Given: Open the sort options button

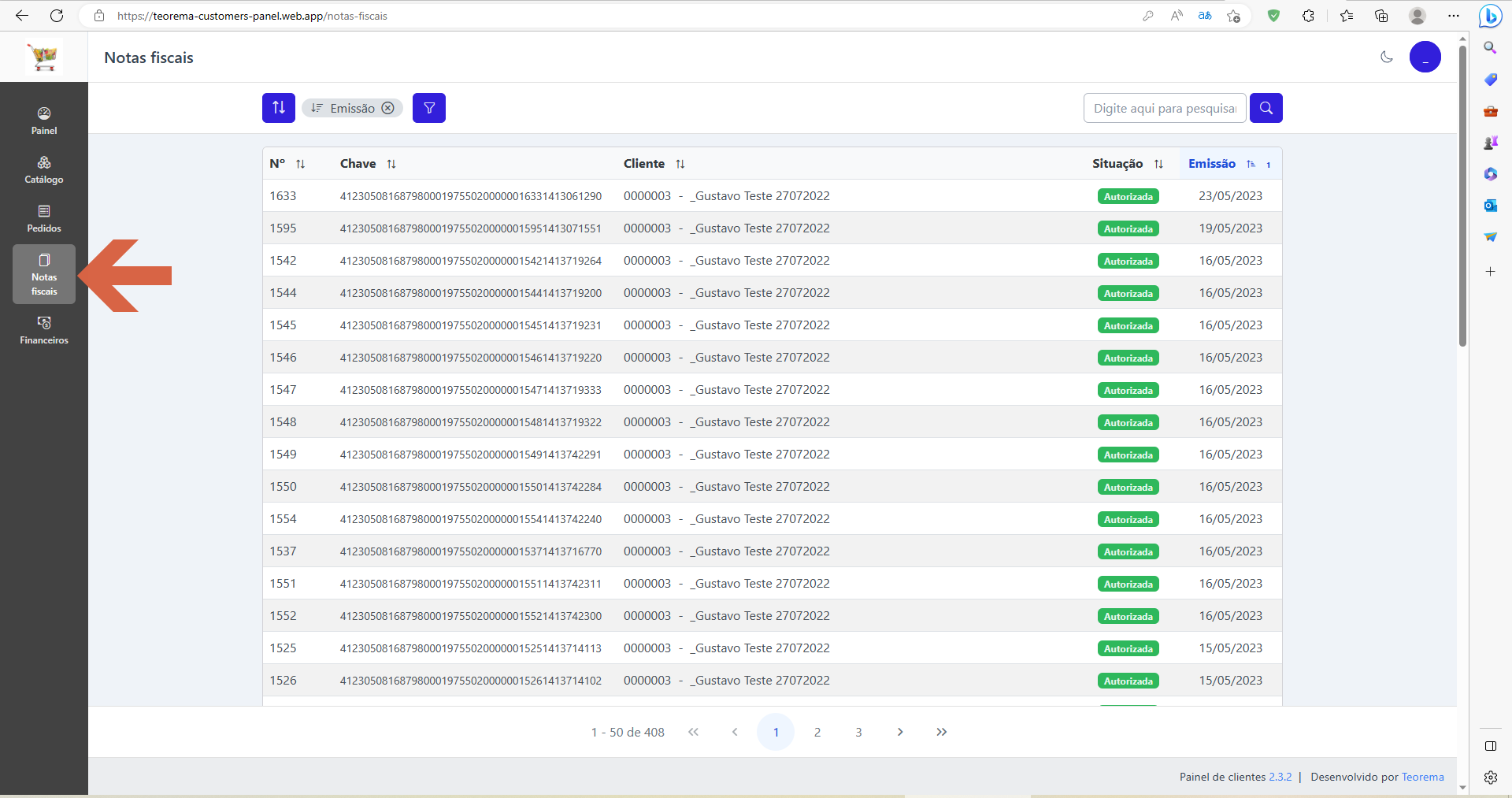Looking at the screenshot, I should (x=279, y=108).
